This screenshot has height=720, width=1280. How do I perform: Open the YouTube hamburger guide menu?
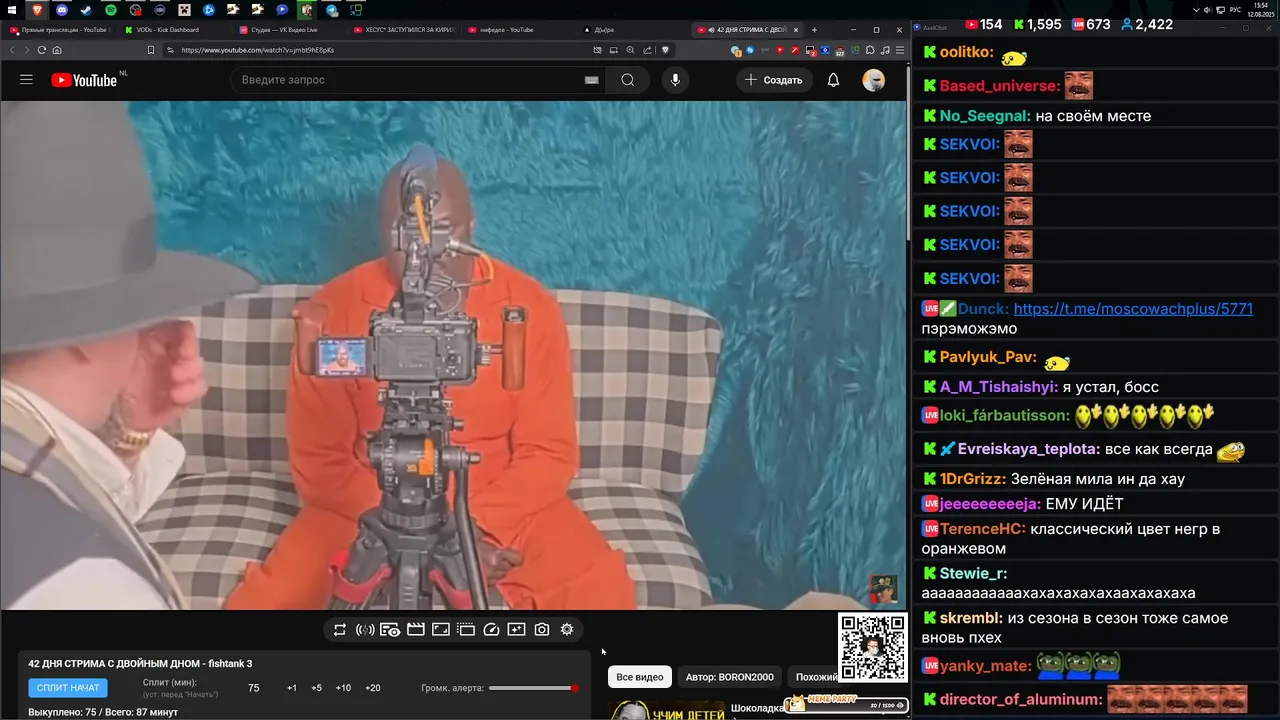click(26, 80)
